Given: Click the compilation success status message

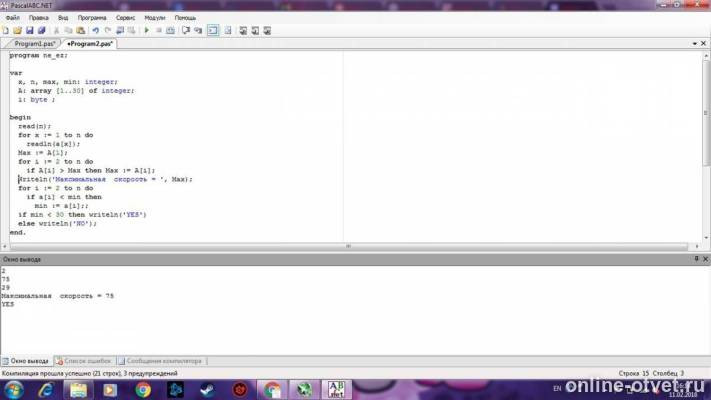Looking at the screenshot, I should (89, 373).
